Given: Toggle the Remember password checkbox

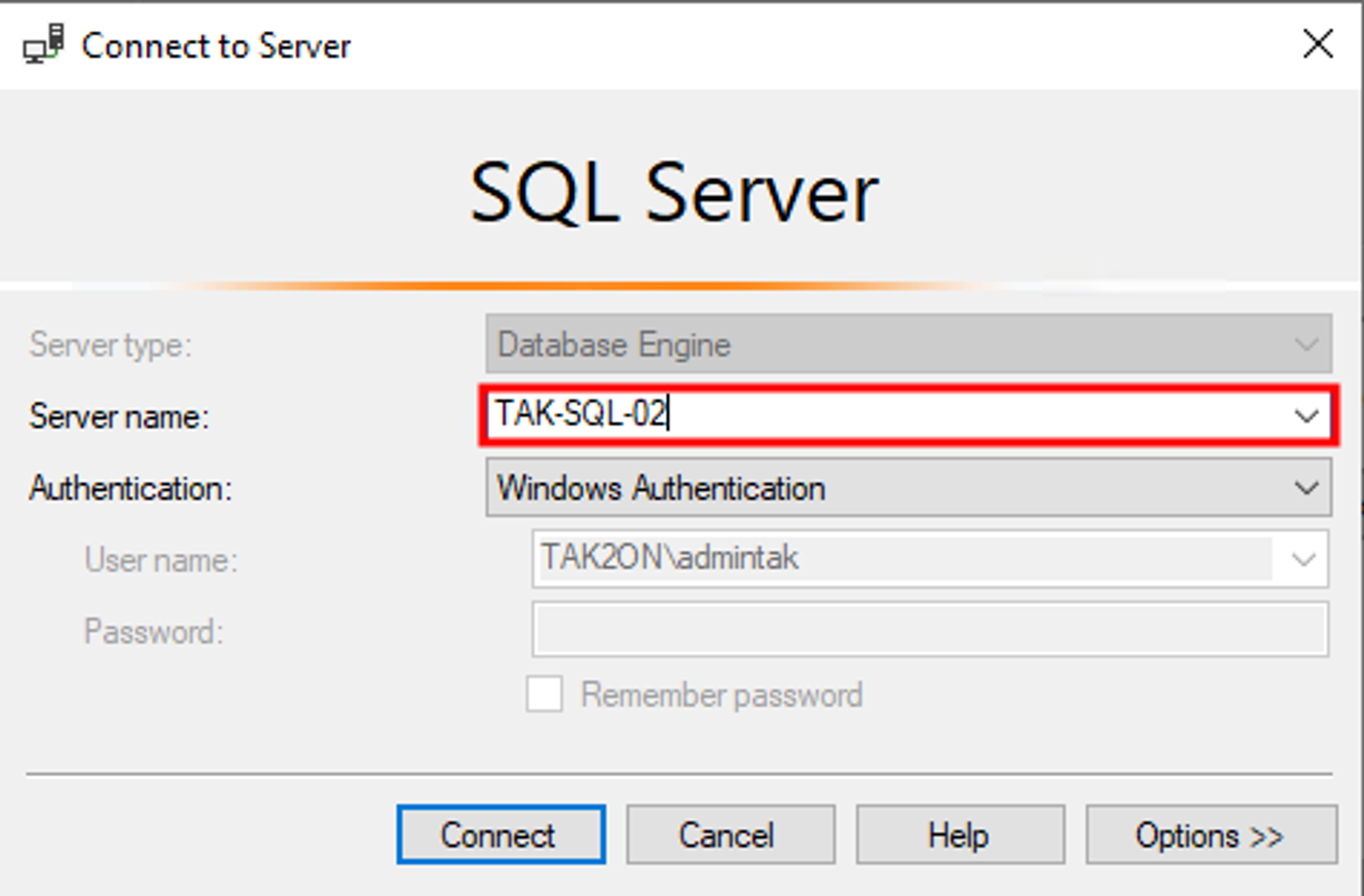Looking at the screenshot, I should (x=544, y=695).
